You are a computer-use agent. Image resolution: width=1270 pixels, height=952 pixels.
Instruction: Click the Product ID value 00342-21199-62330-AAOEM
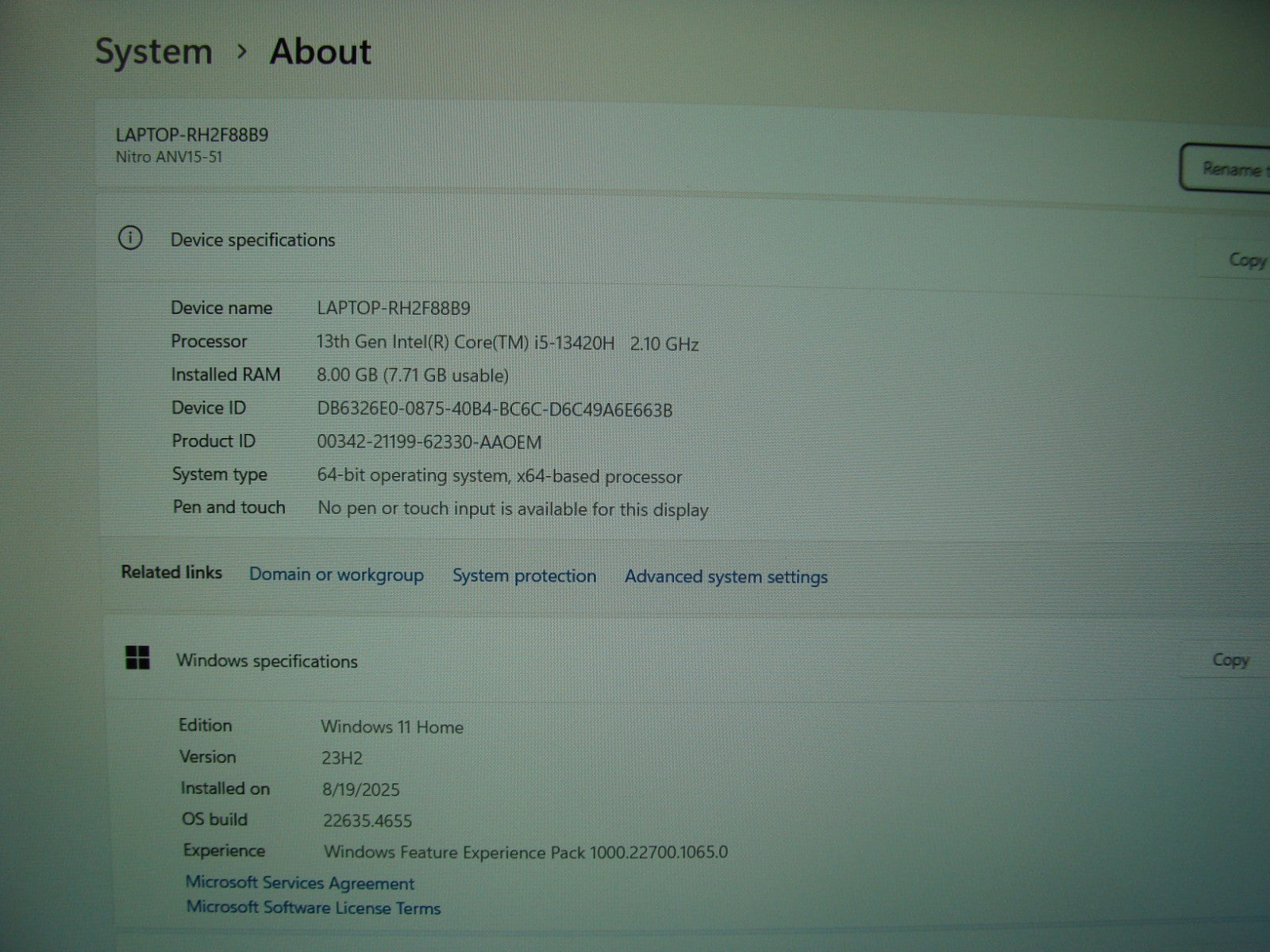(x=429, y=442)
